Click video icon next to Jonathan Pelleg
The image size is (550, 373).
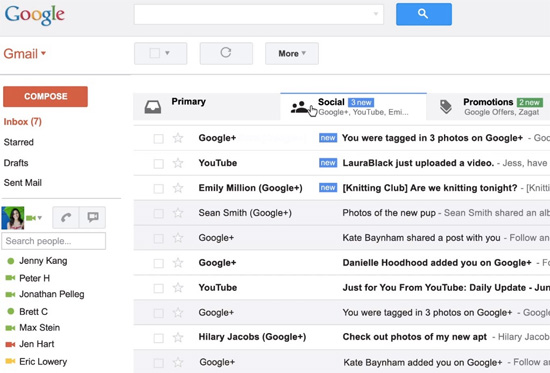tap(11, 294)
